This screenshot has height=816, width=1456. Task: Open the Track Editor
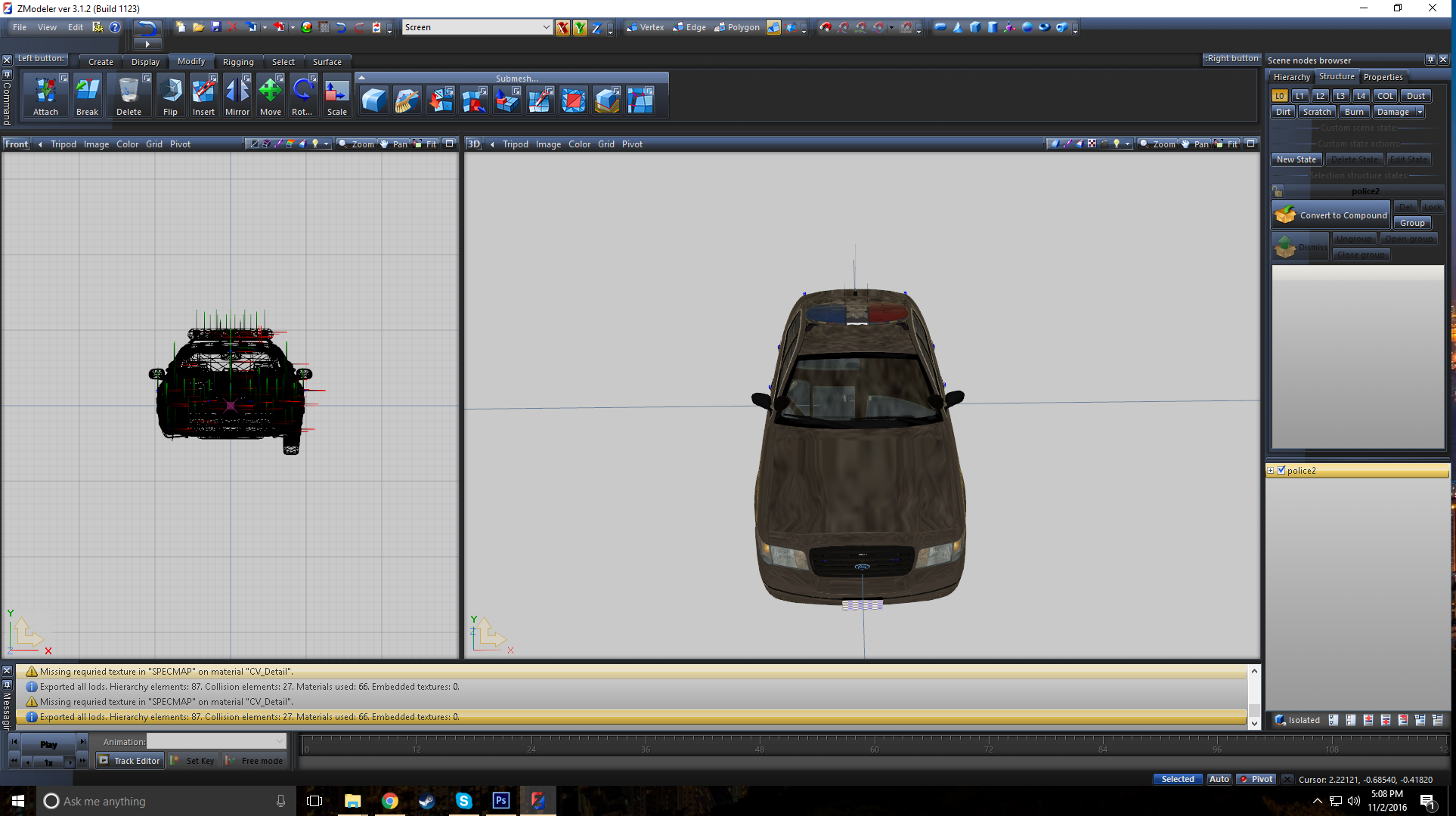click(x=129, y=761)
